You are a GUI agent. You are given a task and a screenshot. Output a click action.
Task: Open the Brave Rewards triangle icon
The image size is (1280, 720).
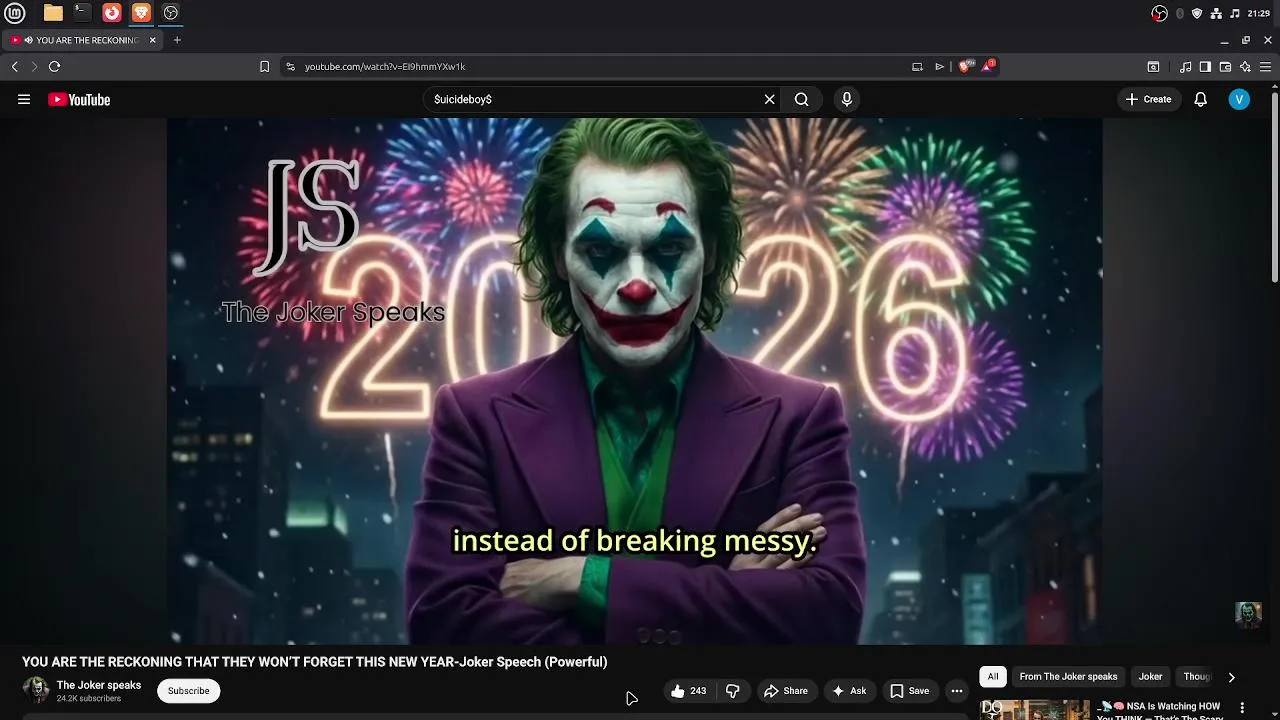[988, 66]
